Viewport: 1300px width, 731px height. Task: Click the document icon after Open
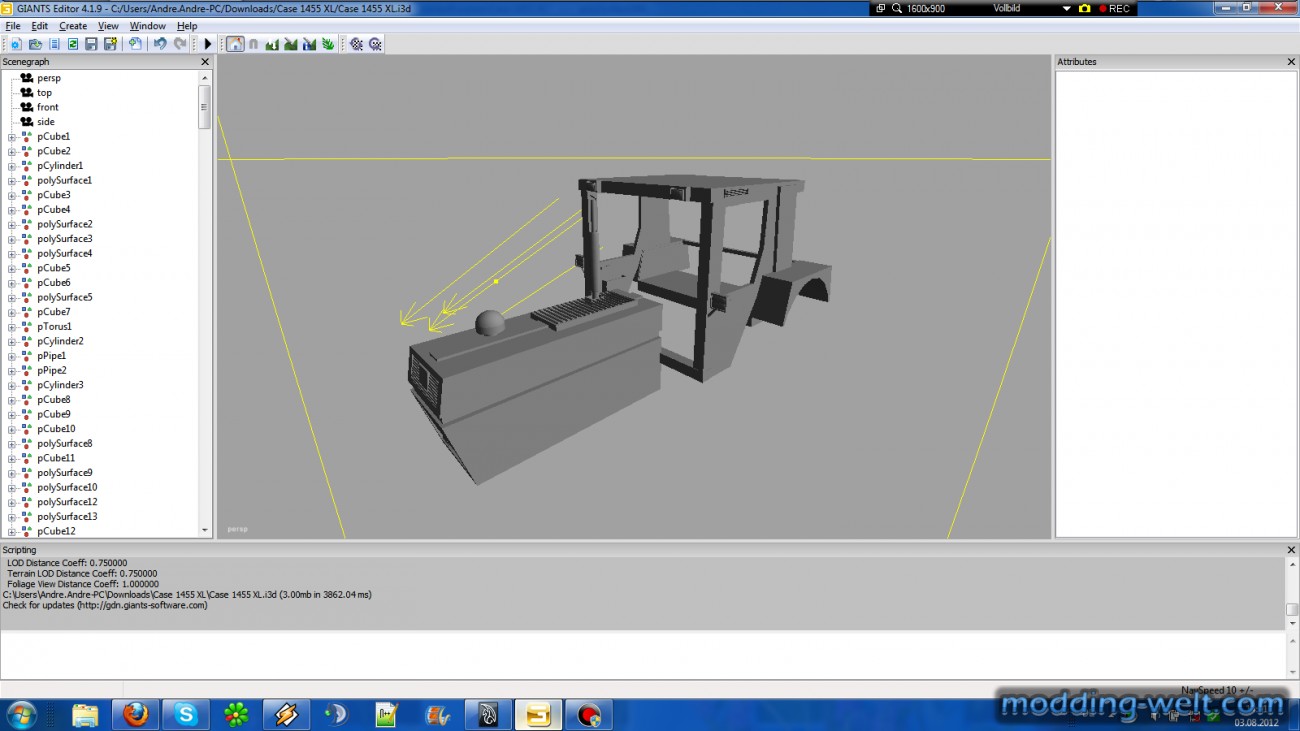coord(54,44)
